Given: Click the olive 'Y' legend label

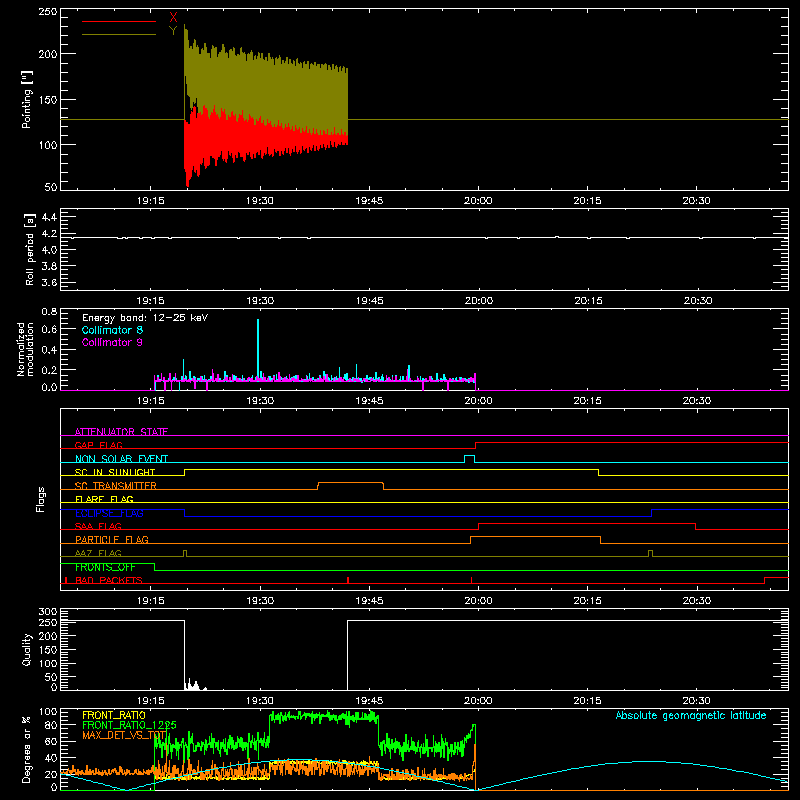Looking at the screenshot, I should click(173, 31).
